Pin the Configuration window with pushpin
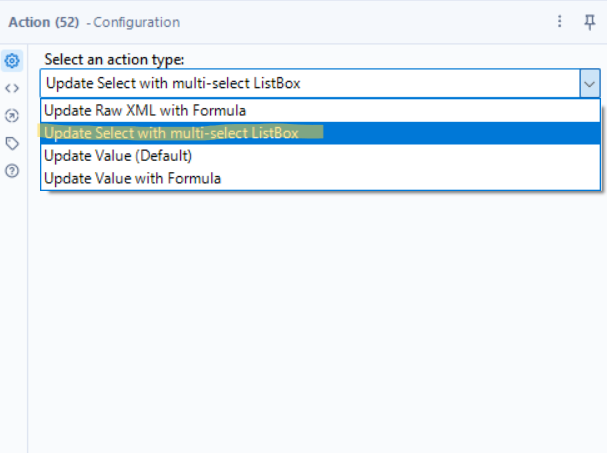 click(589, 21)
